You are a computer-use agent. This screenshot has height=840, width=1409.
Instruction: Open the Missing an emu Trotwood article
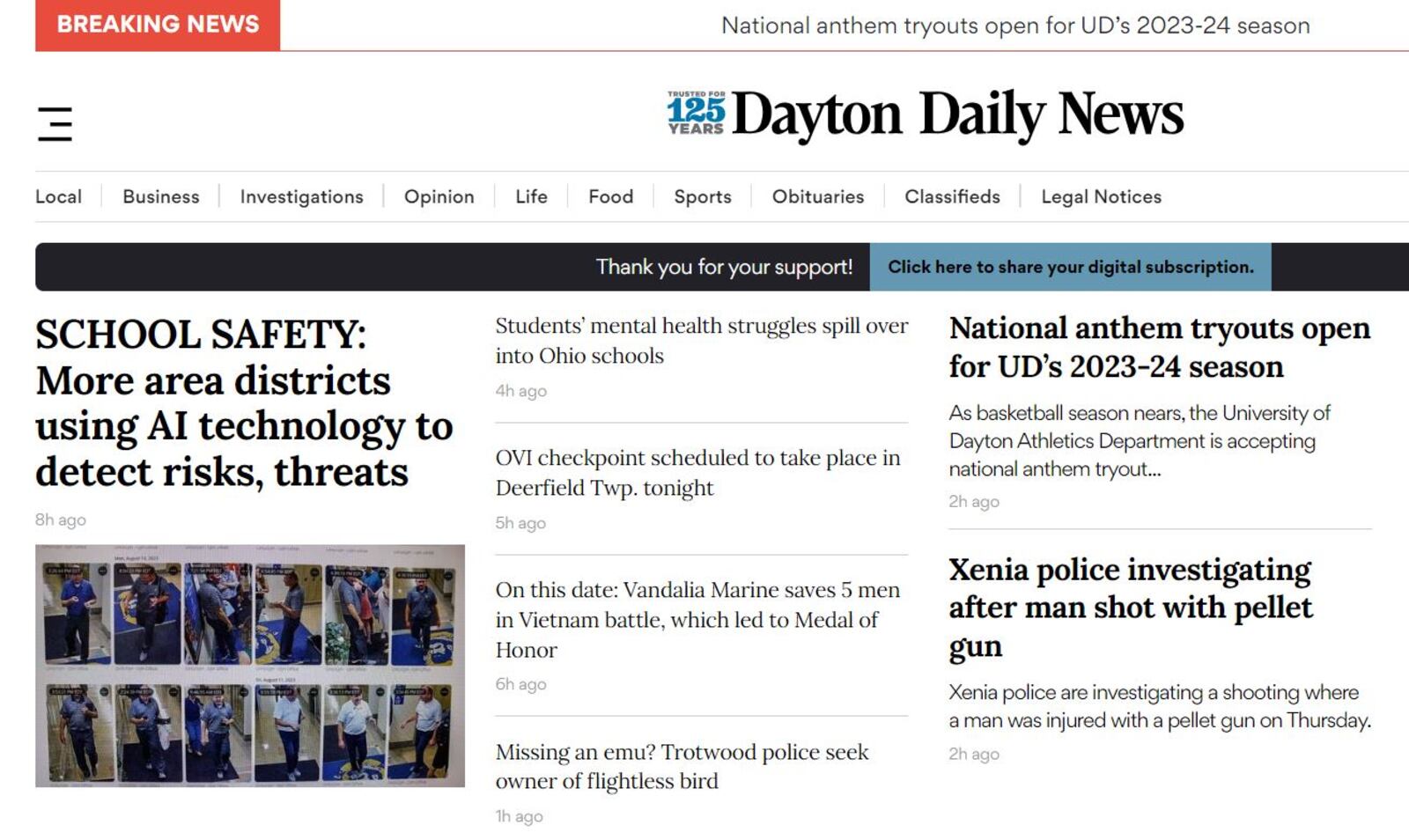pos(682,766)
